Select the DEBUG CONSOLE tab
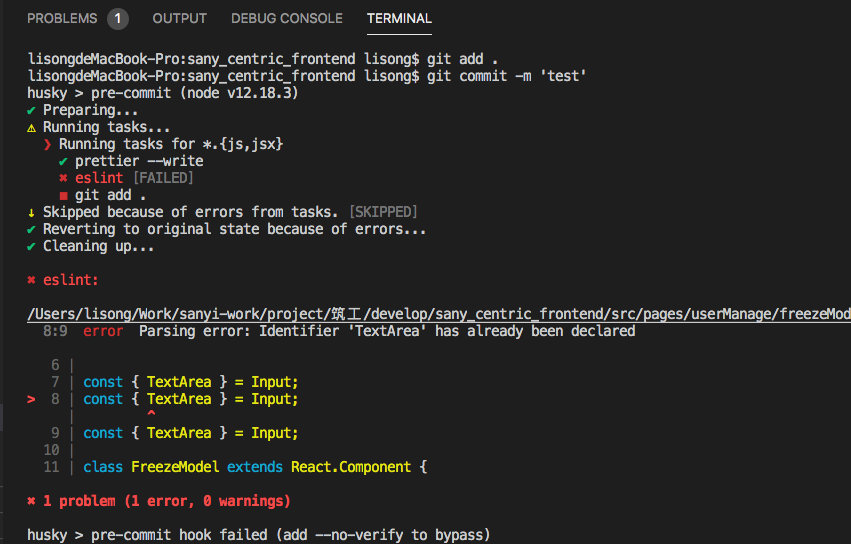The width and height of the screenshot is (851, 544). click(x=287, y=18)
